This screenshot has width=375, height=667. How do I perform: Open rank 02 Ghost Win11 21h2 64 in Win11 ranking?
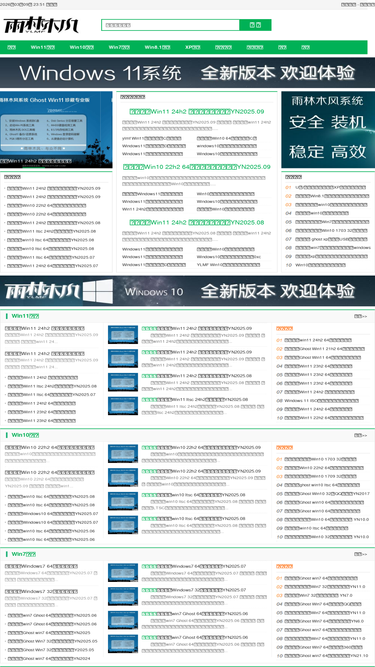click(x=324, y=349)
